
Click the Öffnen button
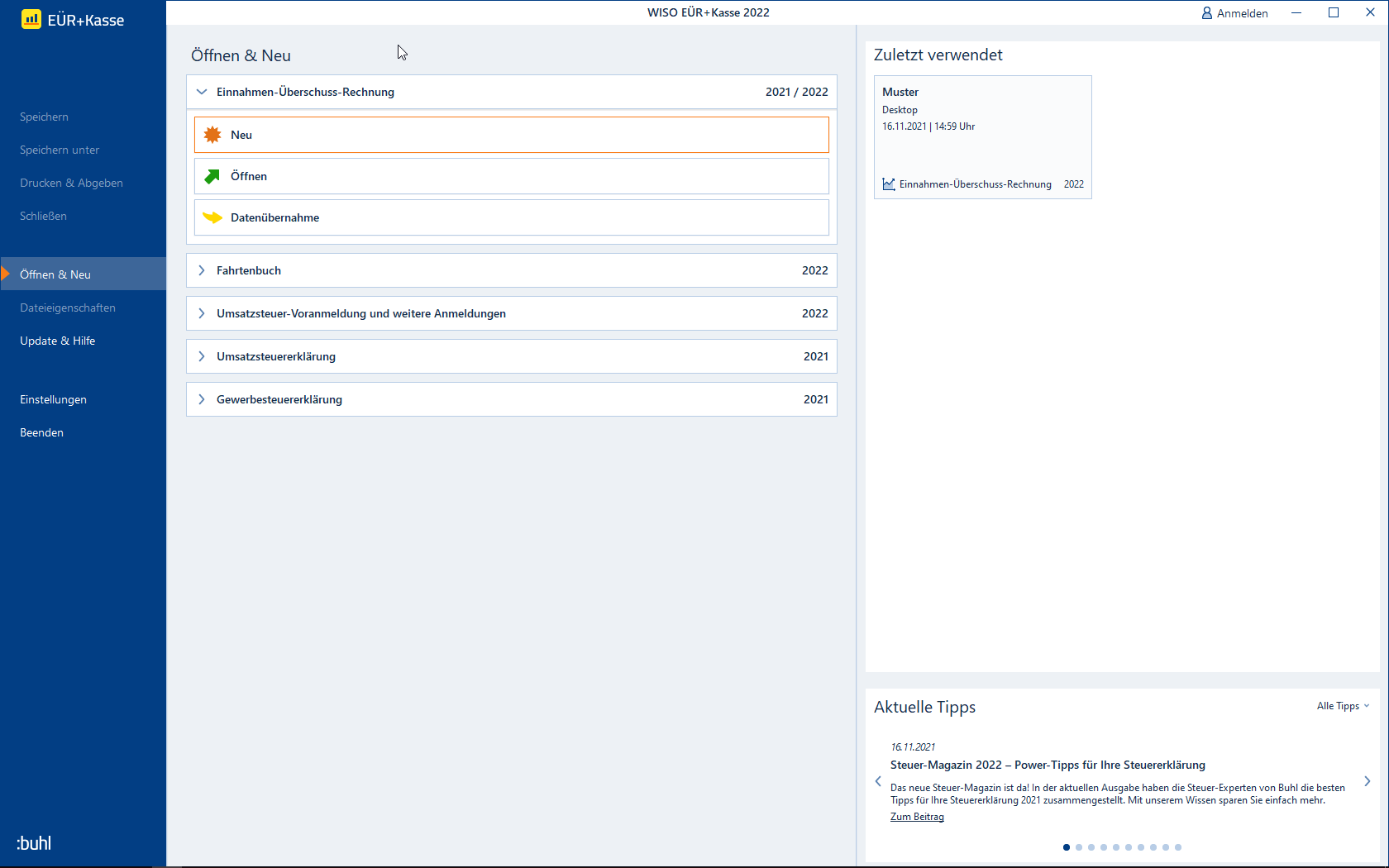tap(512, 176)
